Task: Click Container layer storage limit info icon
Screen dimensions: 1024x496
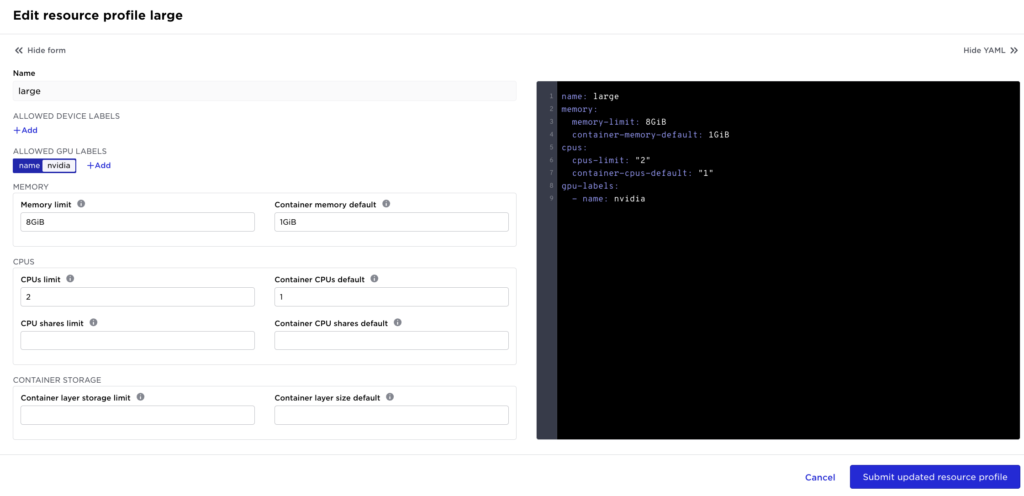Action: click(x=140, y=397)
